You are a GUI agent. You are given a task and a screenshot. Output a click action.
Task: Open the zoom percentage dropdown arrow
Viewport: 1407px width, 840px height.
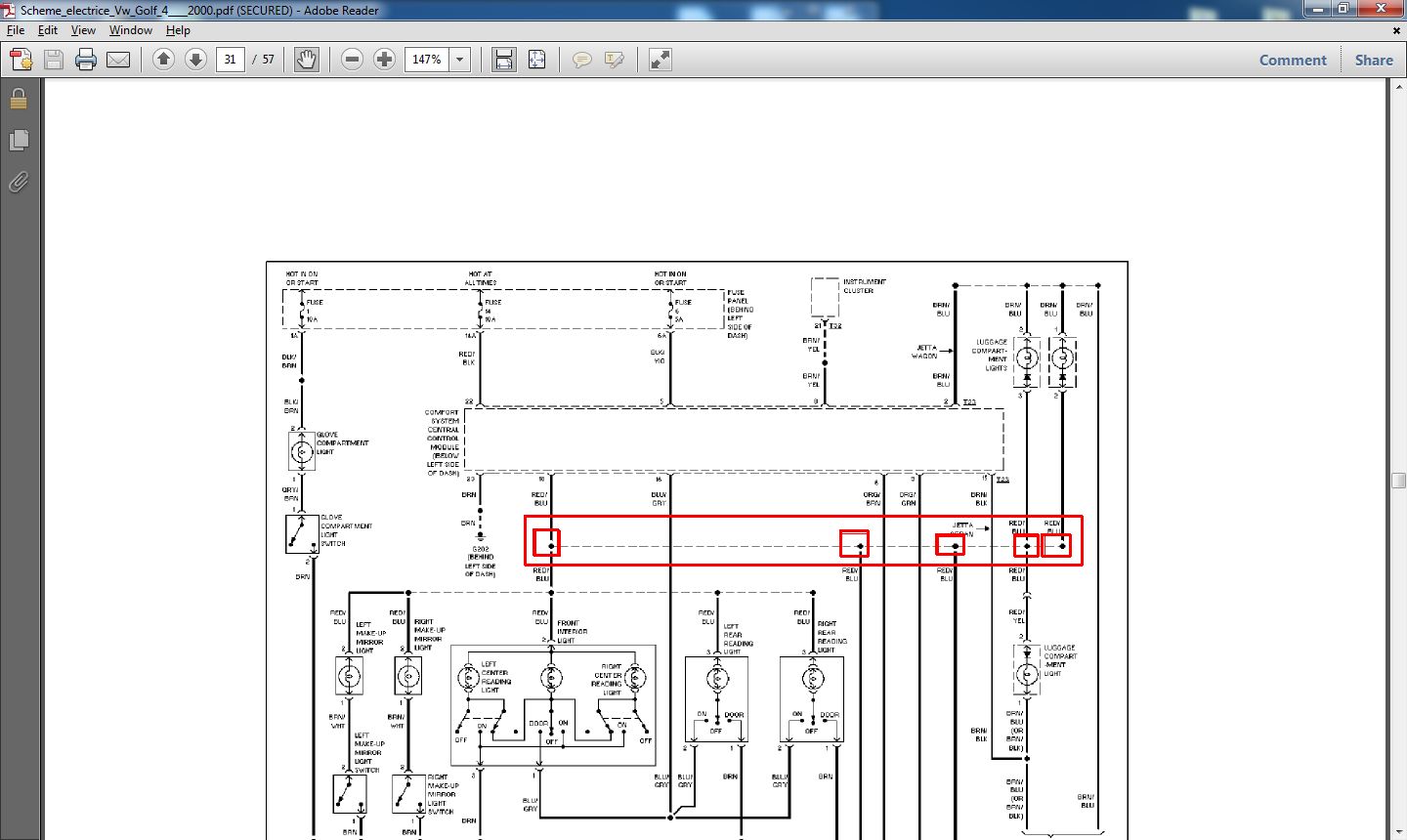[460, 60]
